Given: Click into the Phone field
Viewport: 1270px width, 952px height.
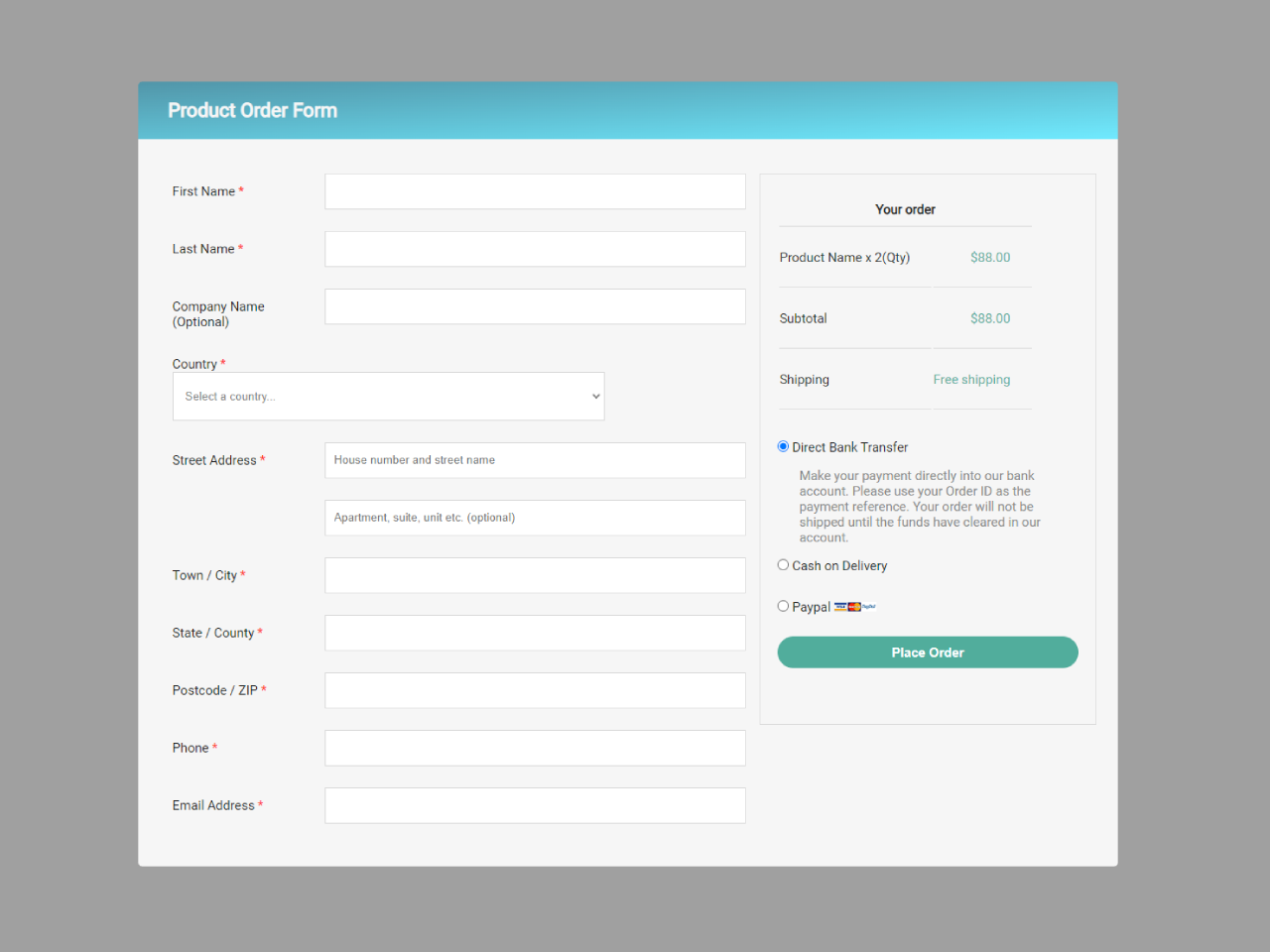Looking at the screenshot, I should pyautogui.click(x=535, y=748).
